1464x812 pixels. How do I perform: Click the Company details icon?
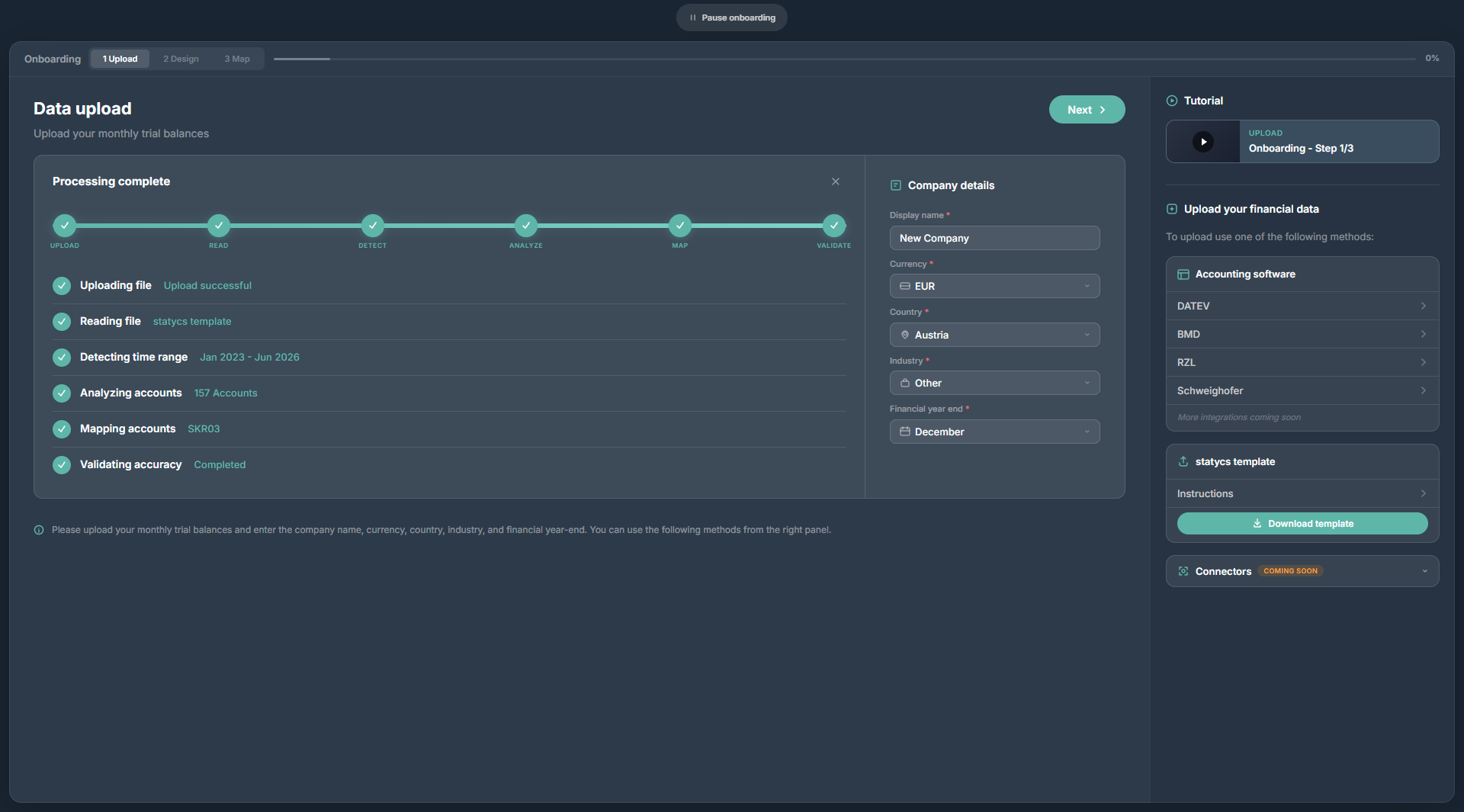pos(896,185)
